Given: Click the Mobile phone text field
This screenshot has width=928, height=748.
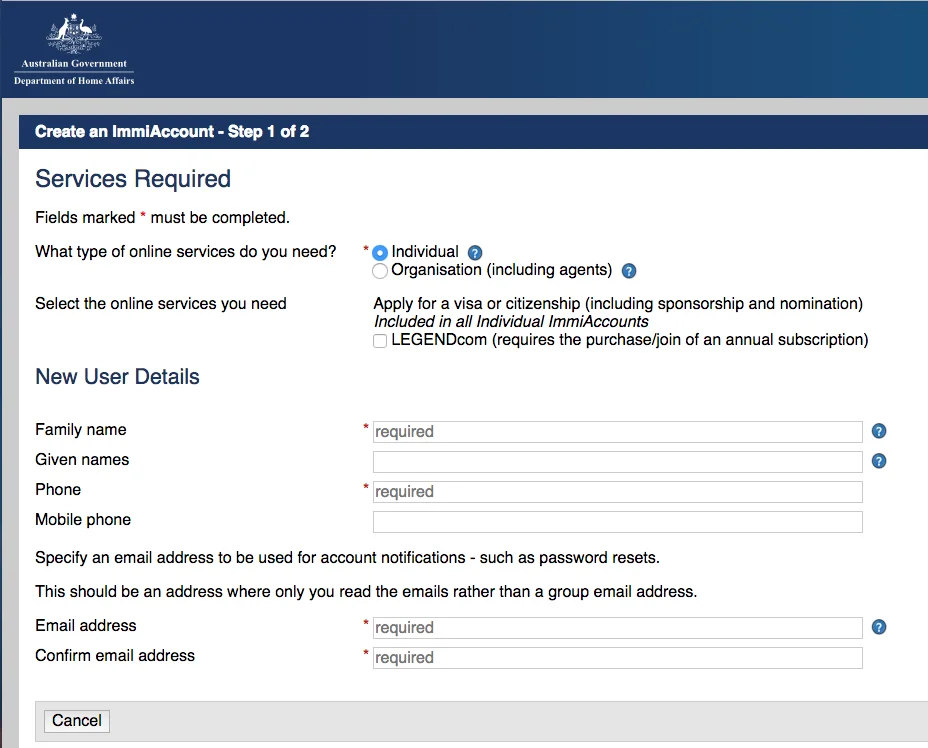Looking at the screenshot, I should coord(617,522).
